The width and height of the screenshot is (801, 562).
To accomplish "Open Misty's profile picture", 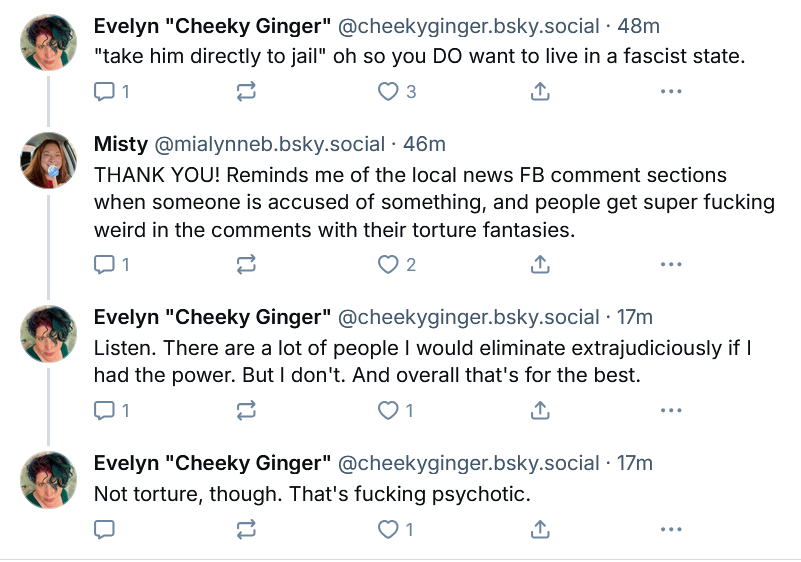I will 49,160.
